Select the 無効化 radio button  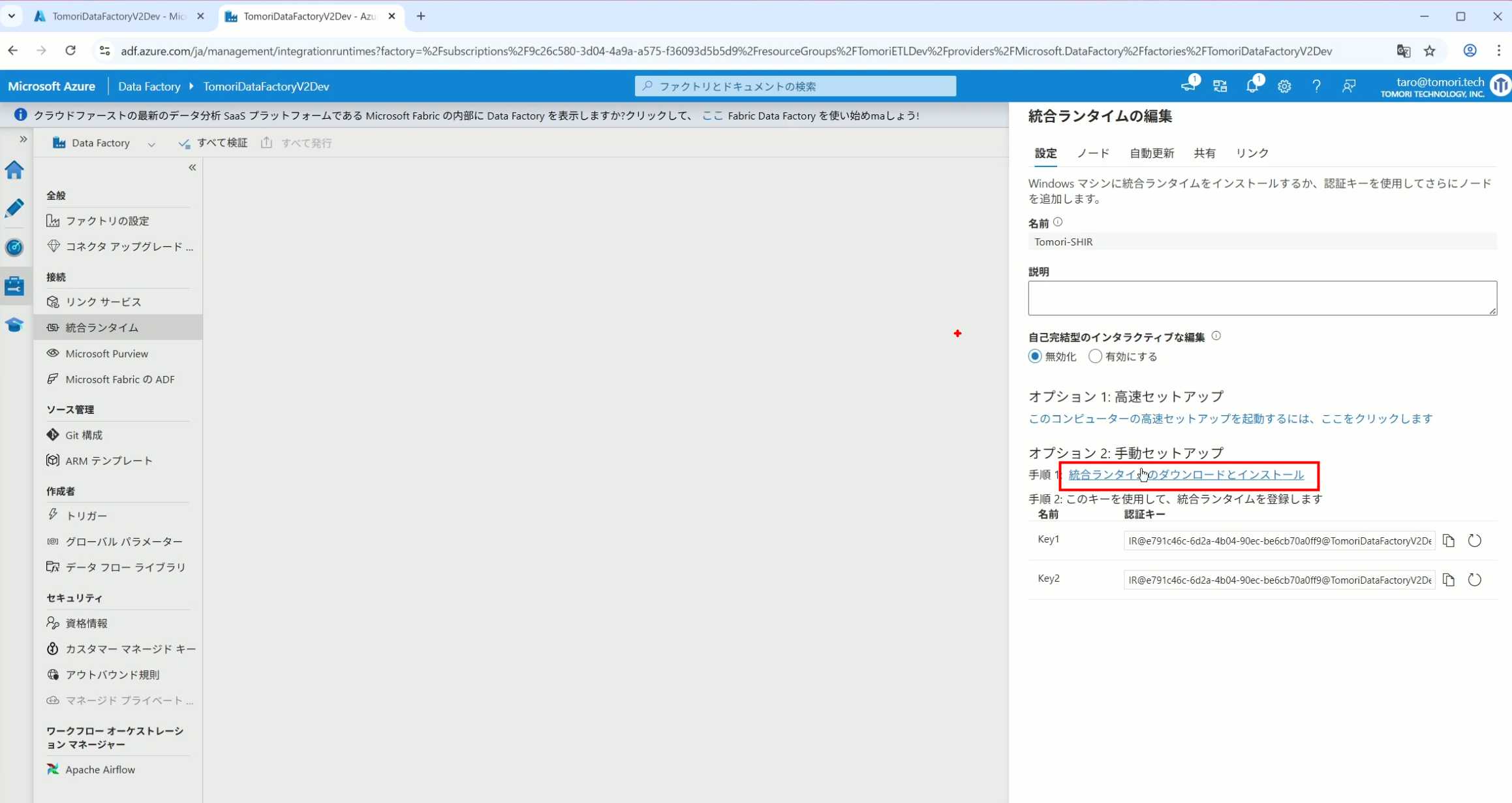[1035, 356]
